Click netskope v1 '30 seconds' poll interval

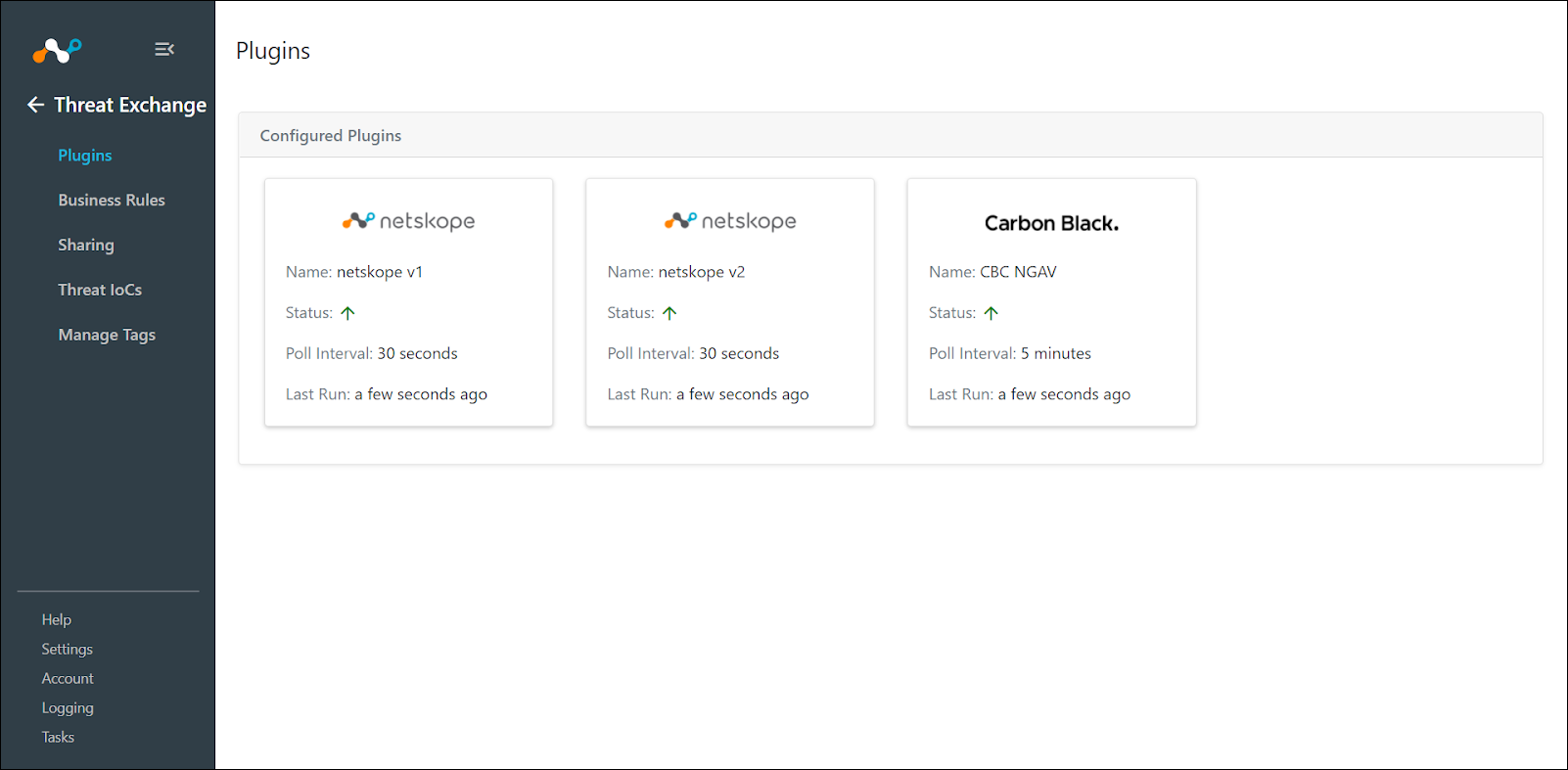click(418, 353)
